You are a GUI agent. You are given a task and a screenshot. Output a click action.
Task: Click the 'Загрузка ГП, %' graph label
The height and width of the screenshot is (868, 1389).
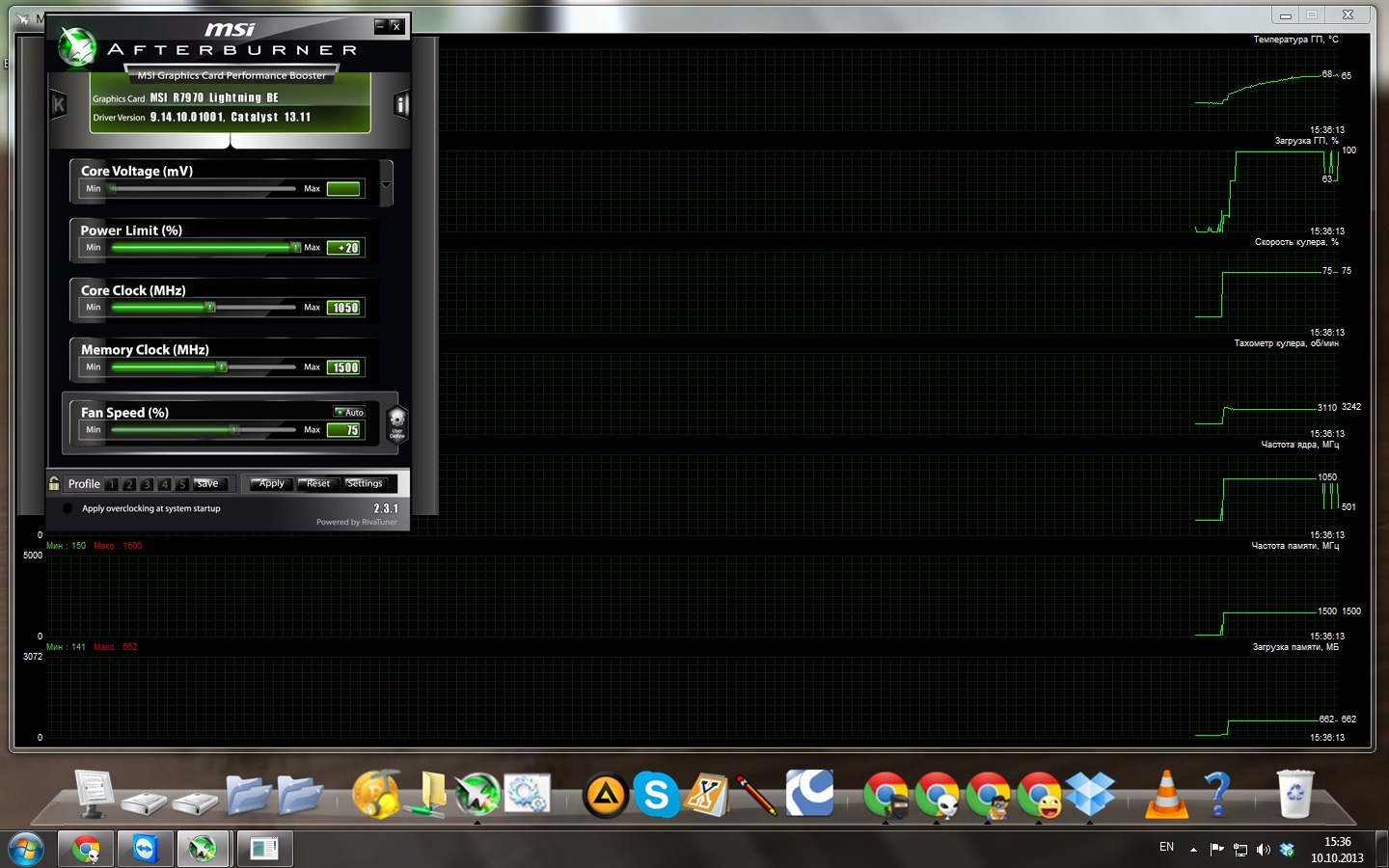1306,141
